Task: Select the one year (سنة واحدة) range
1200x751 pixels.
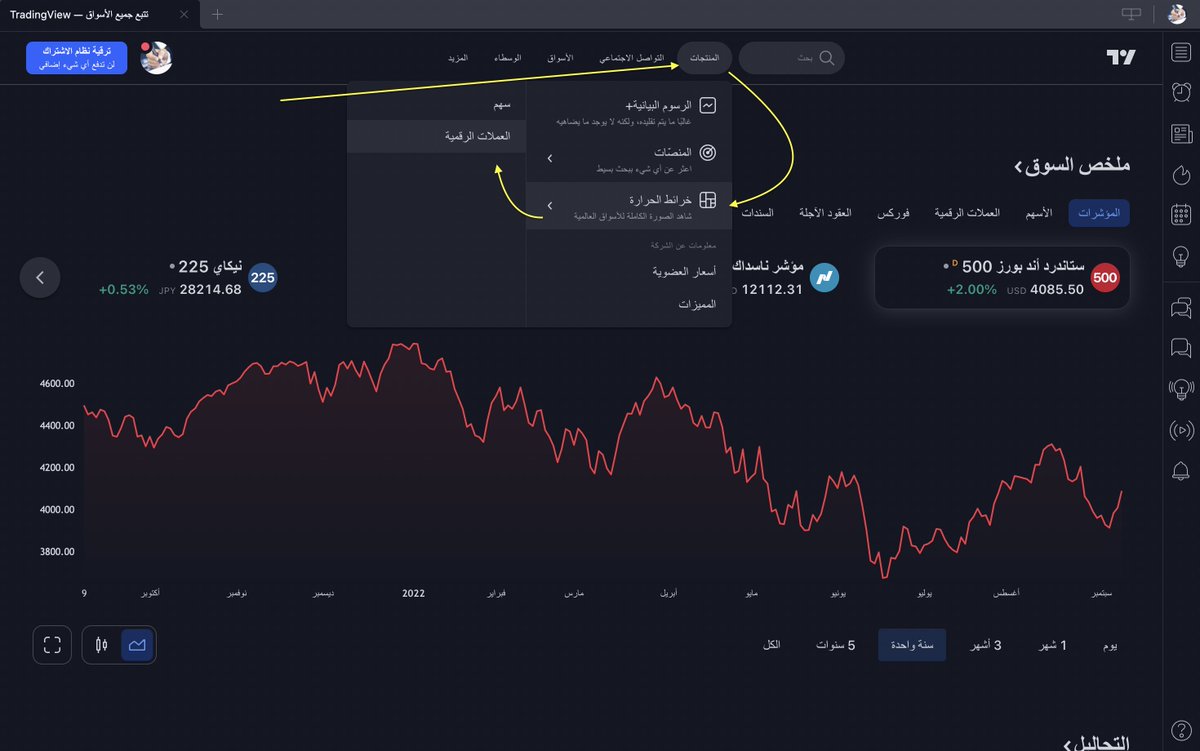Action: point(912,645)
